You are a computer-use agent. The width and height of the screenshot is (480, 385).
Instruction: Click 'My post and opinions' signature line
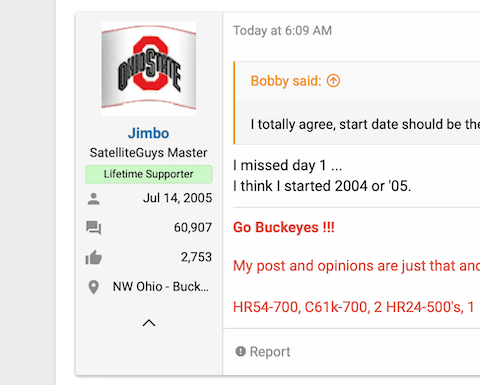(303, 266)
